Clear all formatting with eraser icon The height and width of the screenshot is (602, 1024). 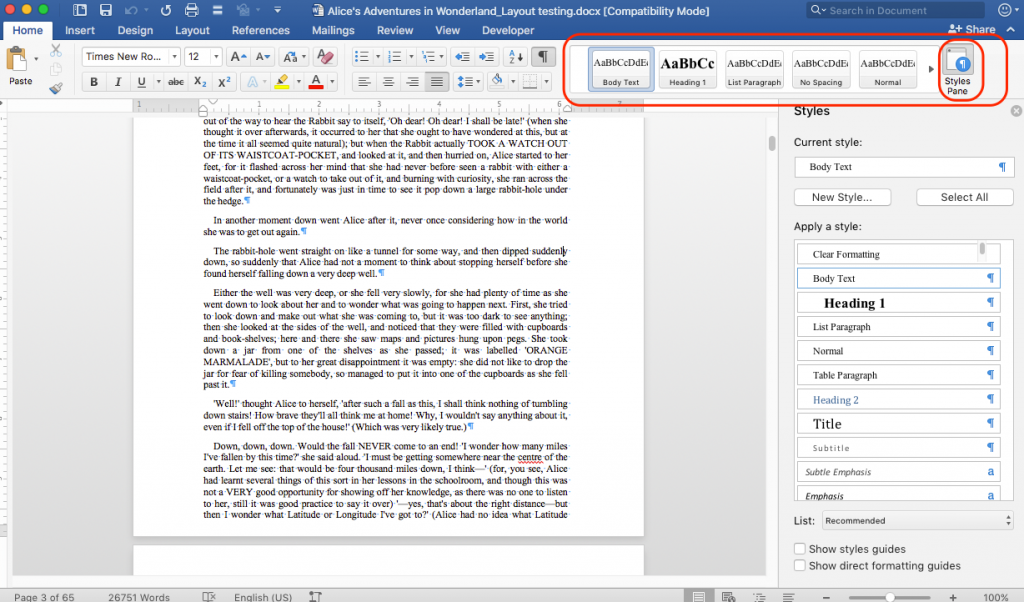[x=325, y=57]
